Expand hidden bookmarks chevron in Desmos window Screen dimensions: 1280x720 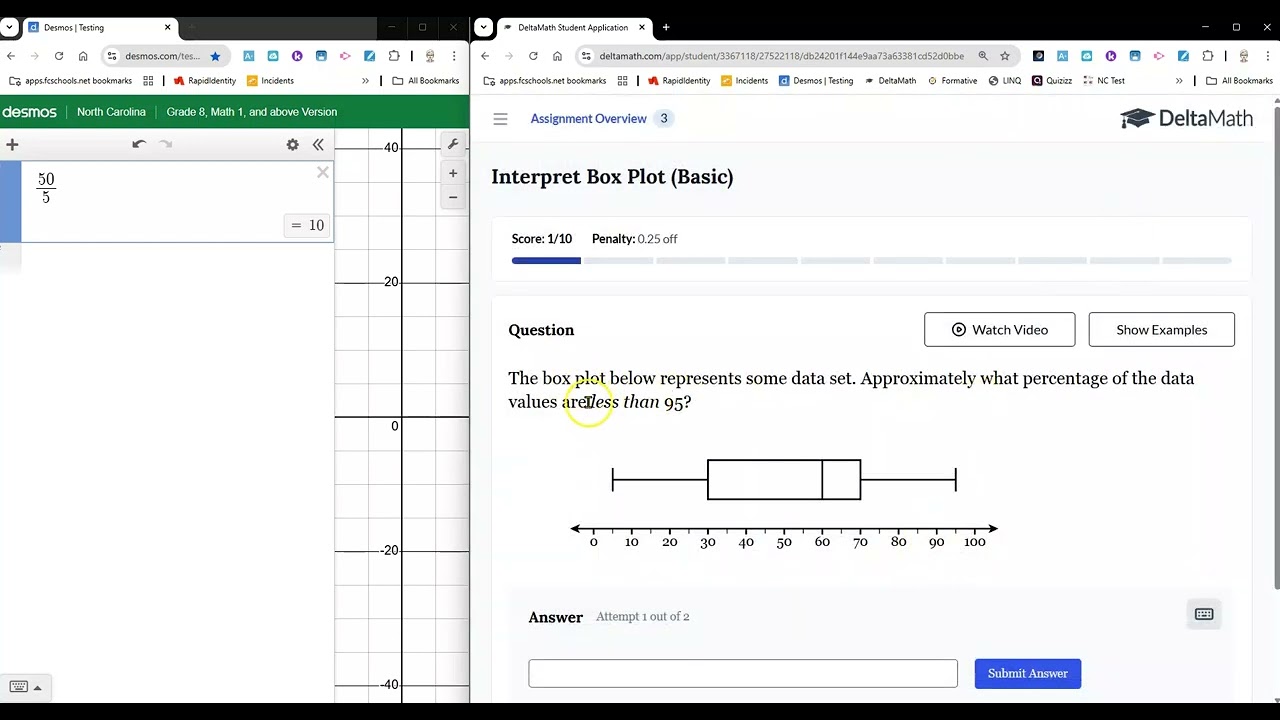tap(365, 81)
